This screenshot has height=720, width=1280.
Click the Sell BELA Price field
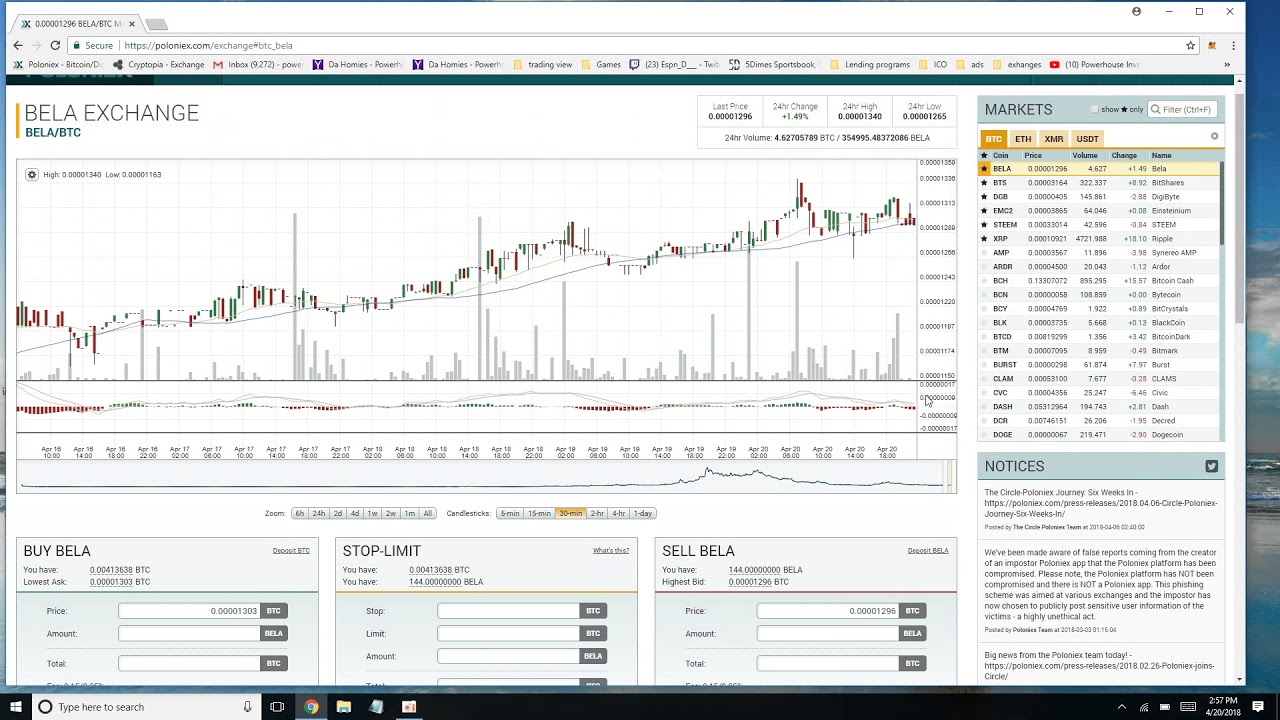pyautogui.click(x=829, y=611)
